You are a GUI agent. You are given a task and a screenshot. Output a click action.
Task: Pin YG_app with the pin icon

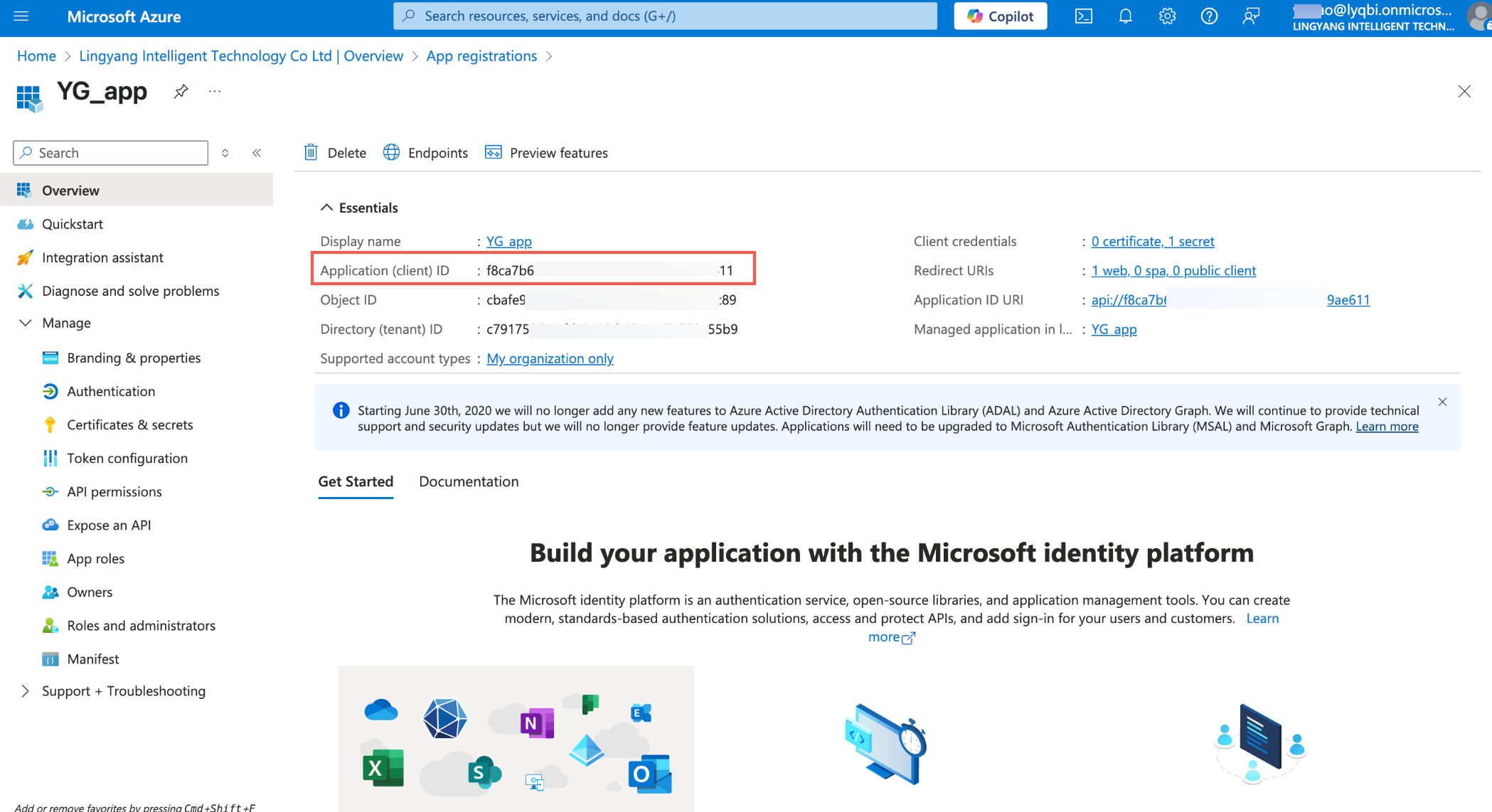click(x=181, y=91)
